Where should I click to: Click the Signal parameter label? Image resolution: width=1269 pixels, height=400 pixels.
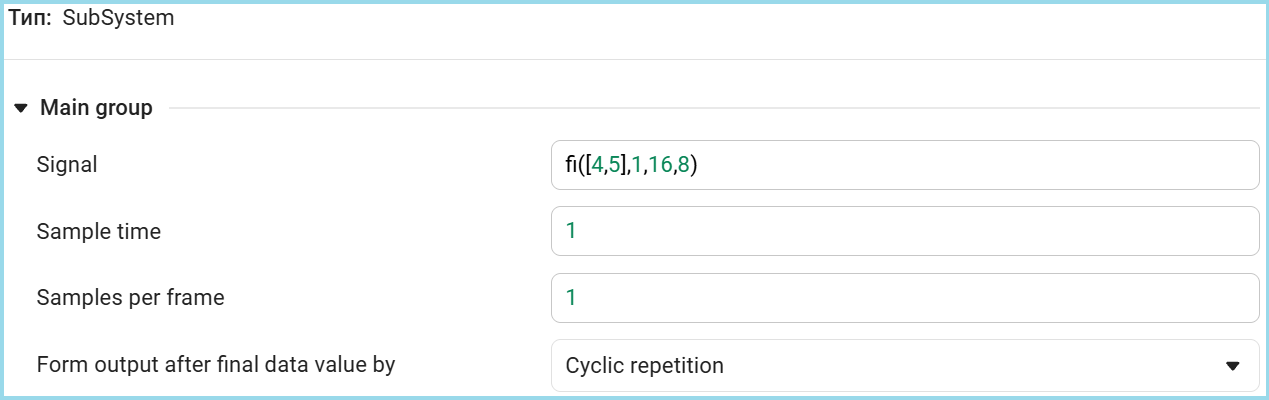[x=67, y=165]
